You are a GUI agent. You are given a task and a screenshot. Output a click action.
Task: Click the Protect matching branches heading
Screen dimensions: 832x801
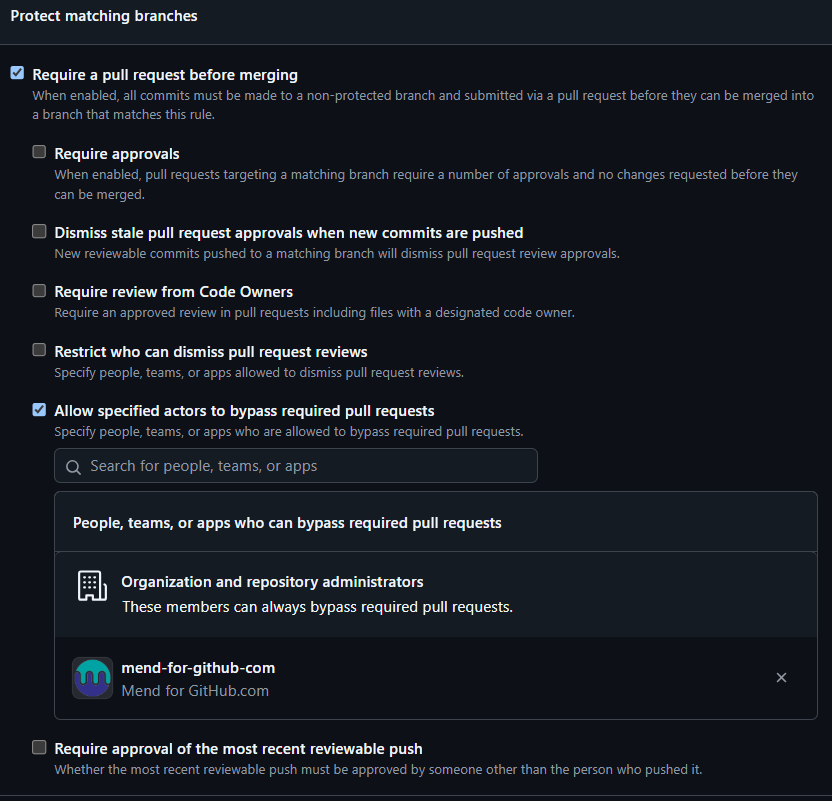coord(103,16)
